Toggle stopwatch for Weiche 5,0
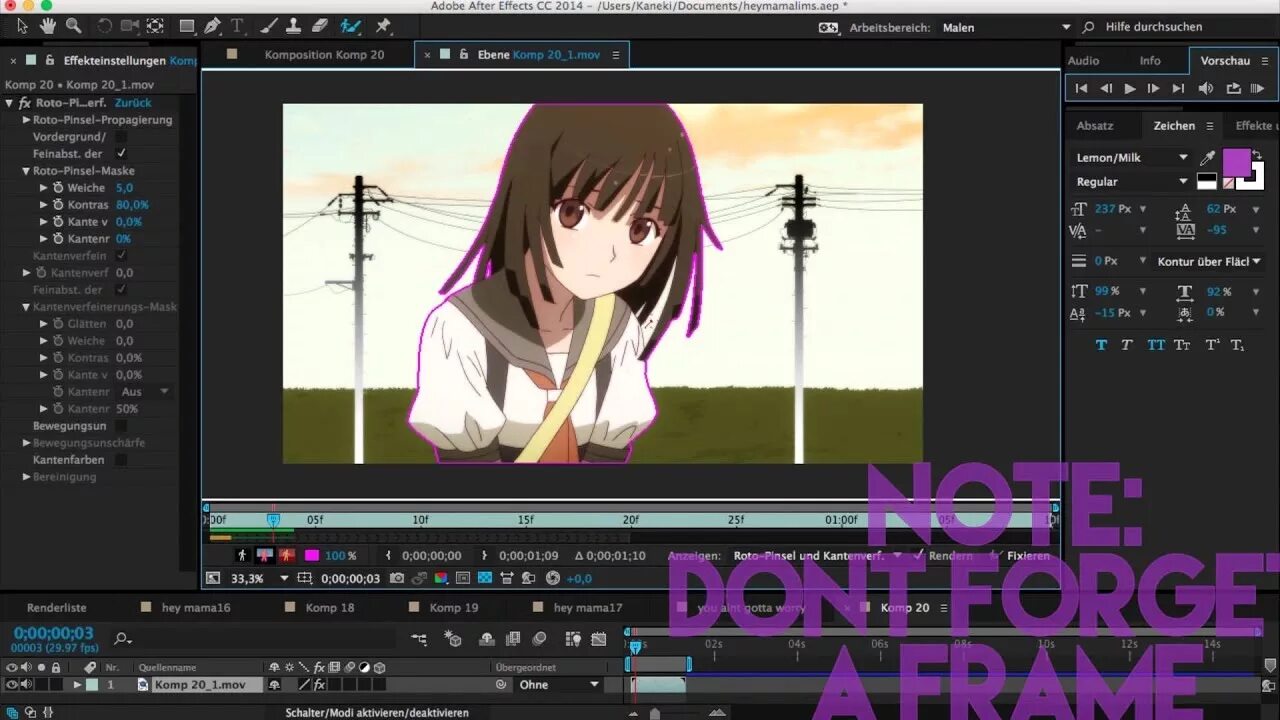 (58, 187)
